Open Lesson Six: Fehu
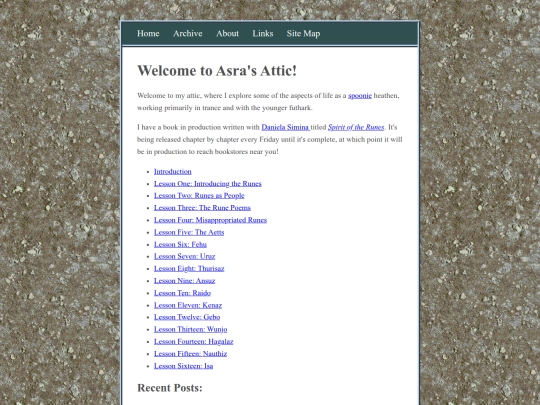Screen dimensions: 540x405 pyautogui.click(x=180, y=245)
